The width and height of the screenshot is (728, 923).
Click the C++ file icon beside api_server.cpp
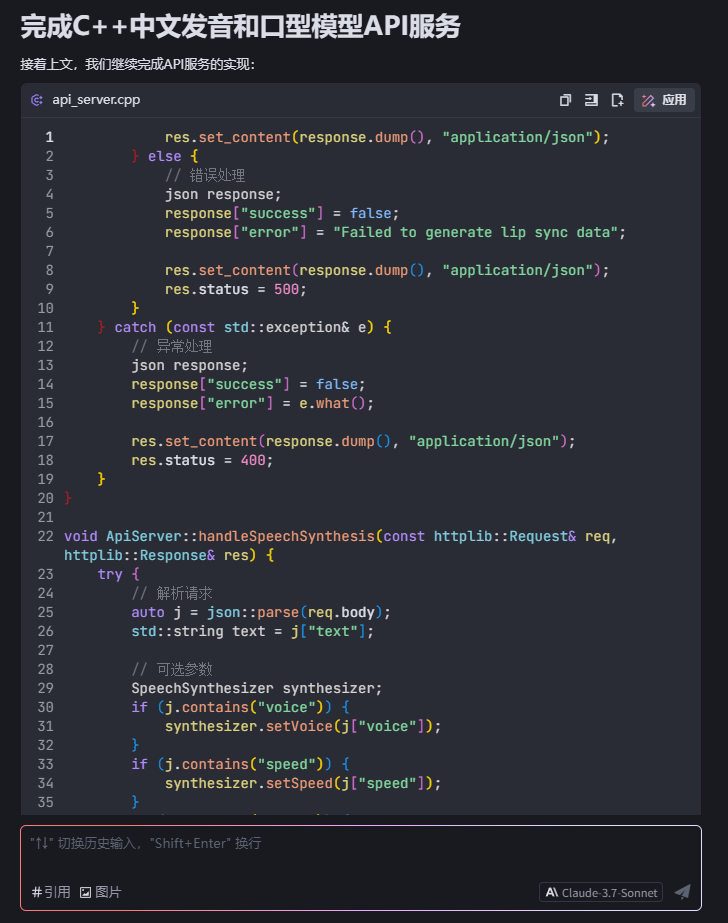coord(37,100)
